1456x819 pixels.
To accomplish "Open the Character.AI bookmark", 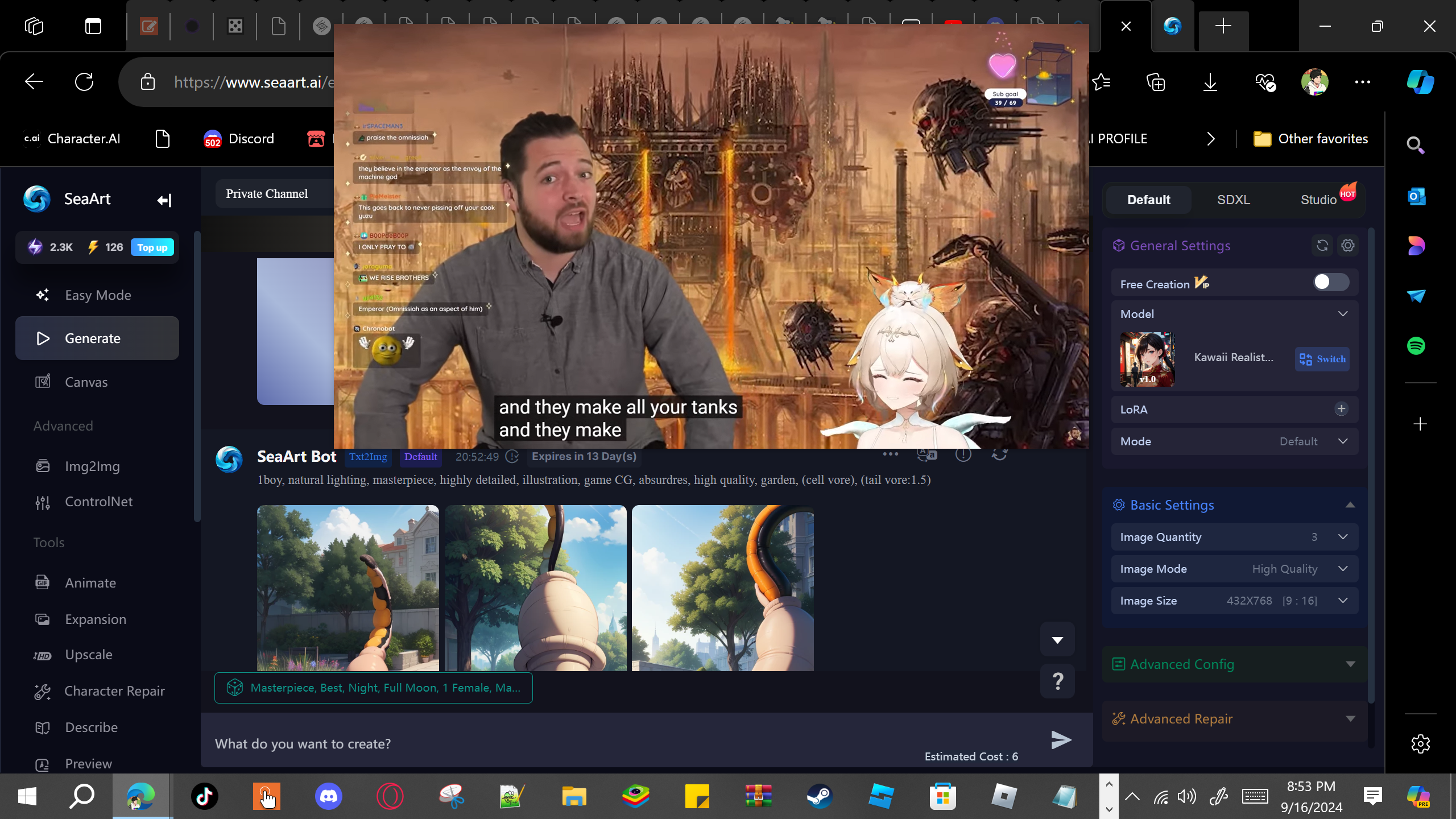I will [72, 139].
